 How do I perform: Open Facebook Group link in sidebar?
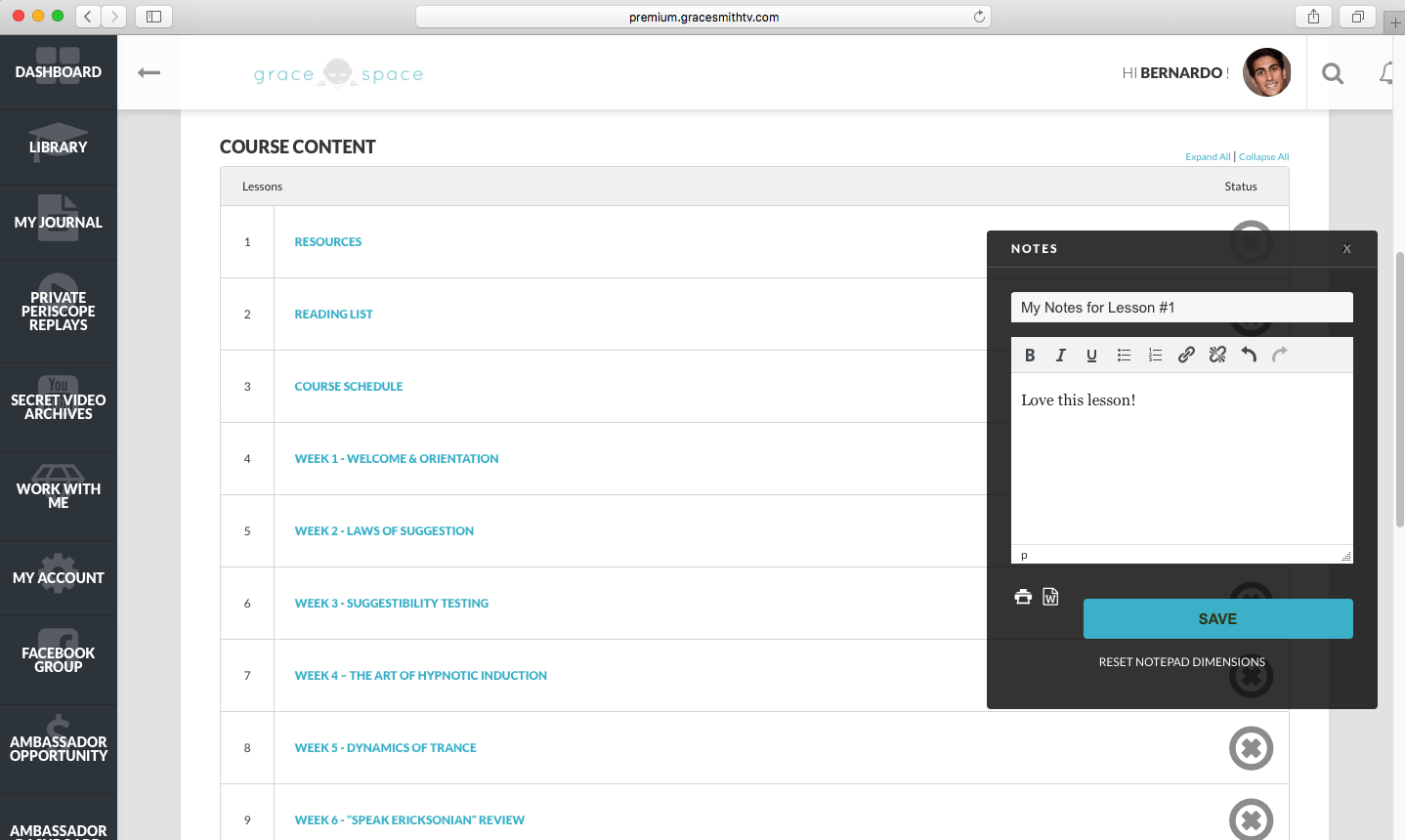pyautogui.click(x=59, y=660)
